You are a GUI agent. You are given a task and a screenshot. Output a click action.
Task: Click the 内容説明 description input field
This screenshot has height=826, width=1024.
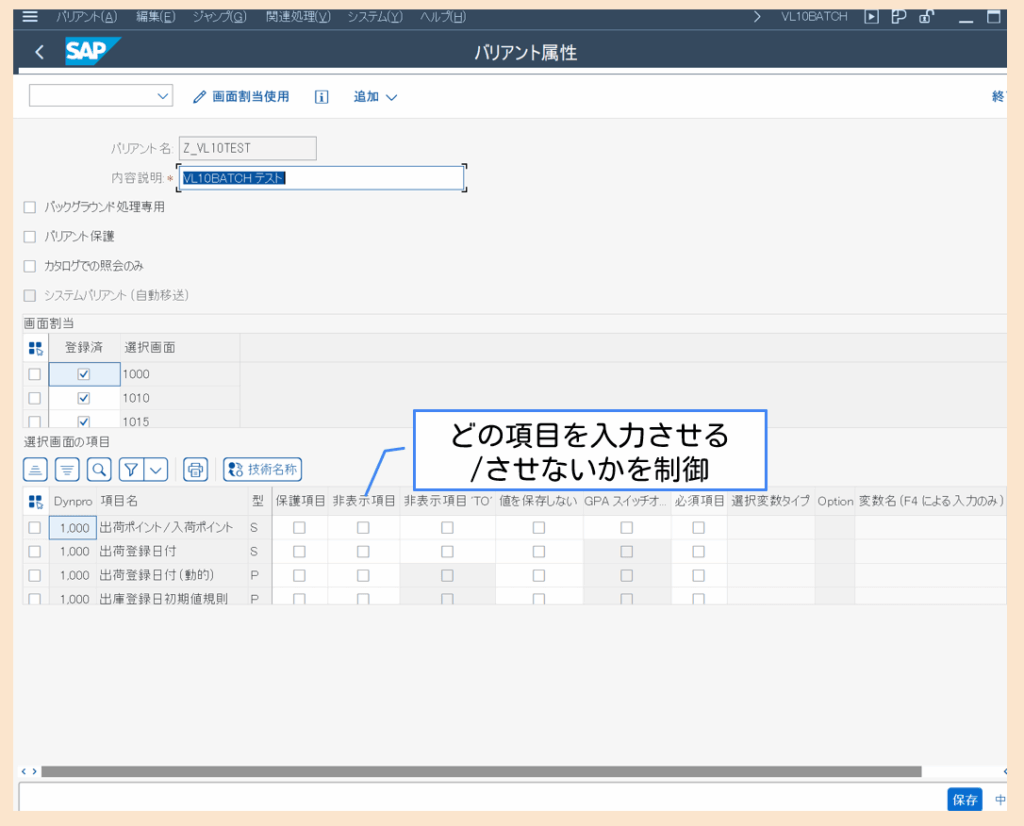(321, 178)
